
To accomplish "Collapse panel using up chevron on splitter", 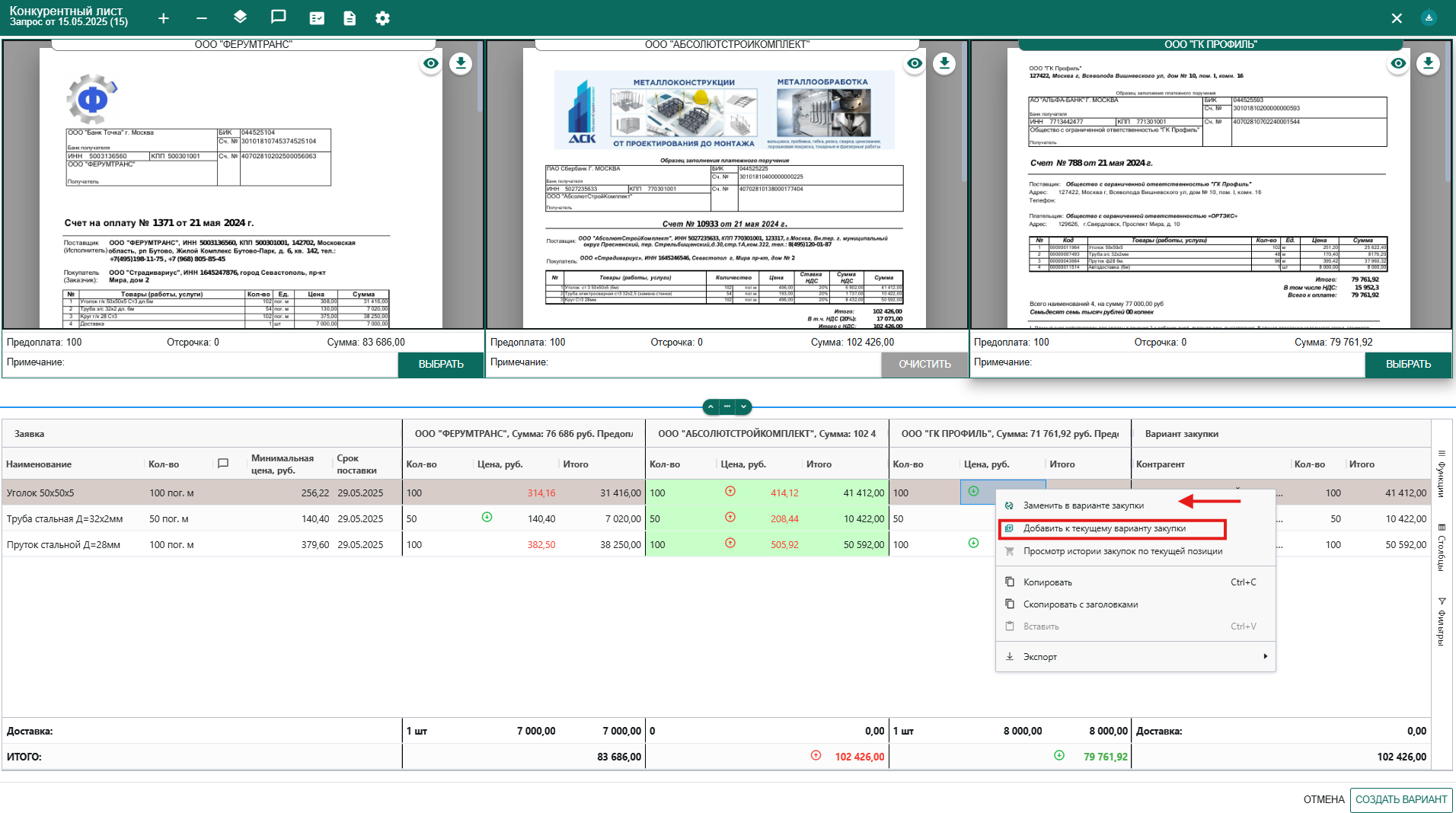I will pos(711,407).
